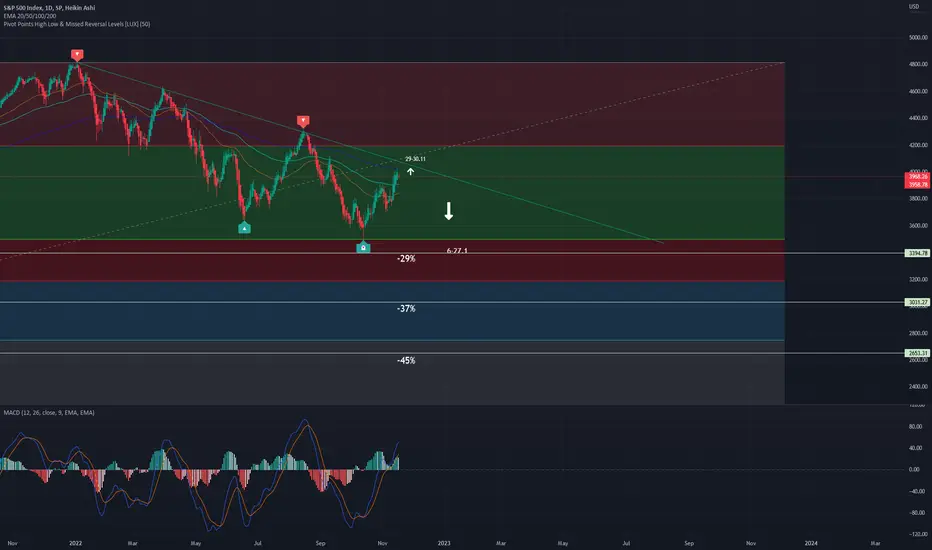The image size is (932, 550).
Task: Open the Pivot Points High Low indicator legend
Action: 77,24
